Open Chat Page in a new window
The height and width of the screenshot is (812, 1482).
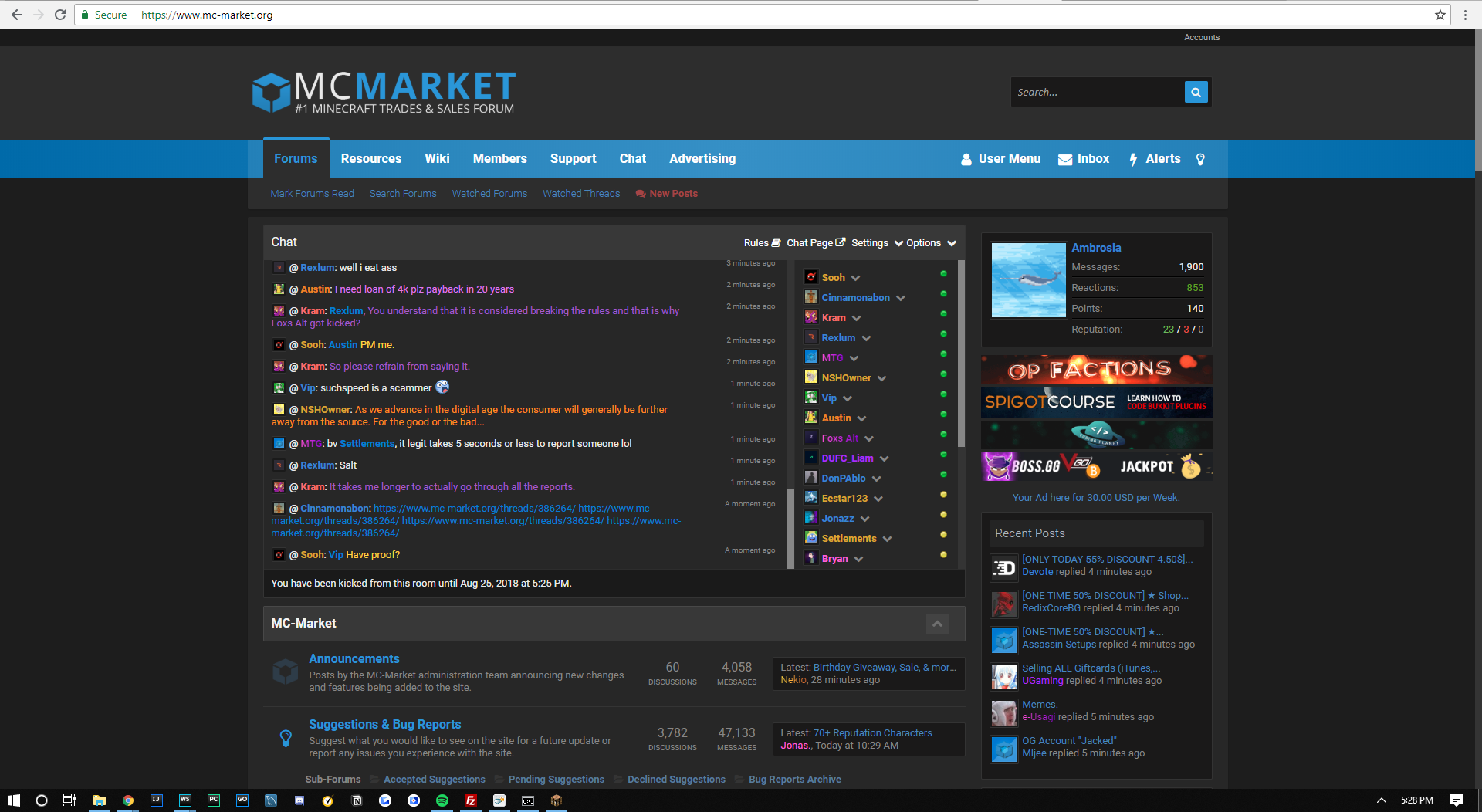(x=816, y=242)
